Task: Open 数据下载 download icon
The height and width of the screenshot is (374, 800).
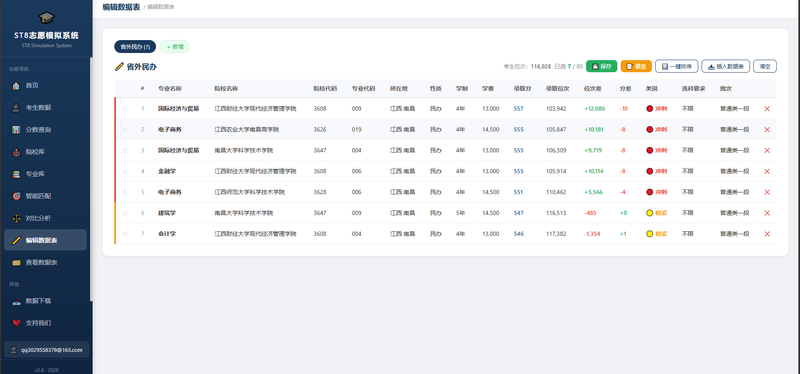Action: coord(16,301)
